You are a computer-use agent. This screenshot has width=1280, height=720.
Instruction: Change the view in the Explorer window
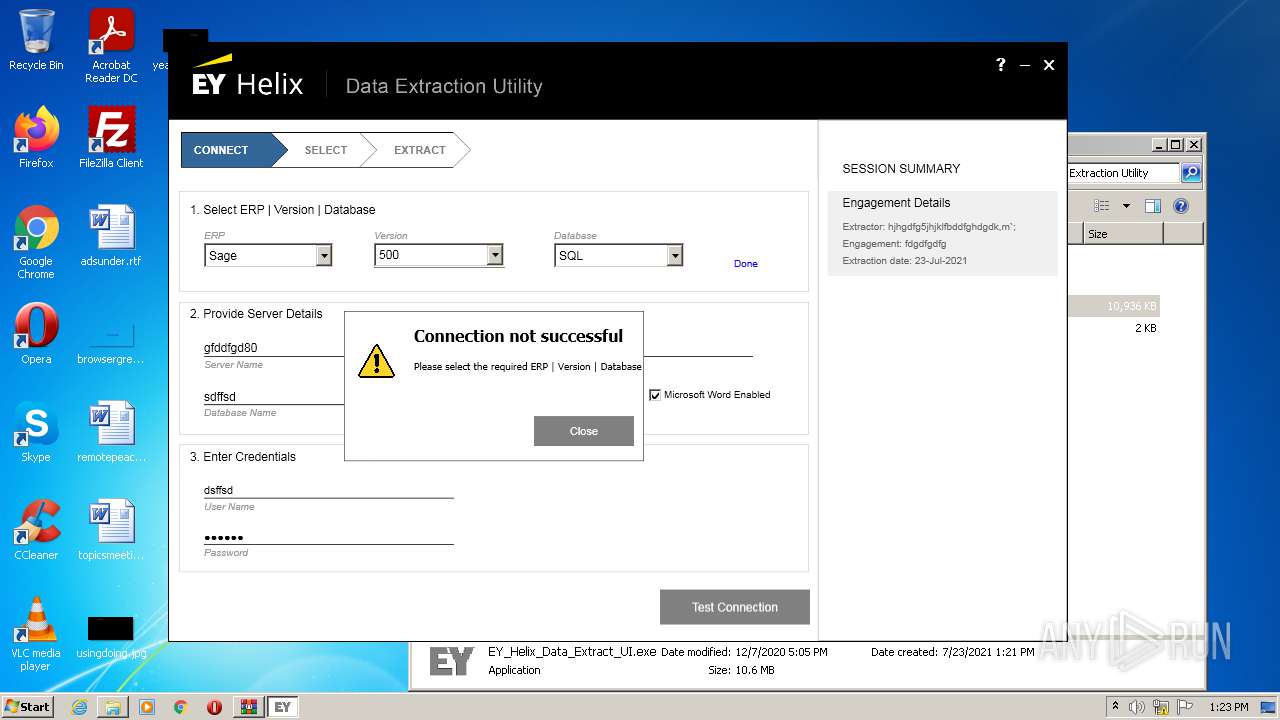coord(1102,206)
